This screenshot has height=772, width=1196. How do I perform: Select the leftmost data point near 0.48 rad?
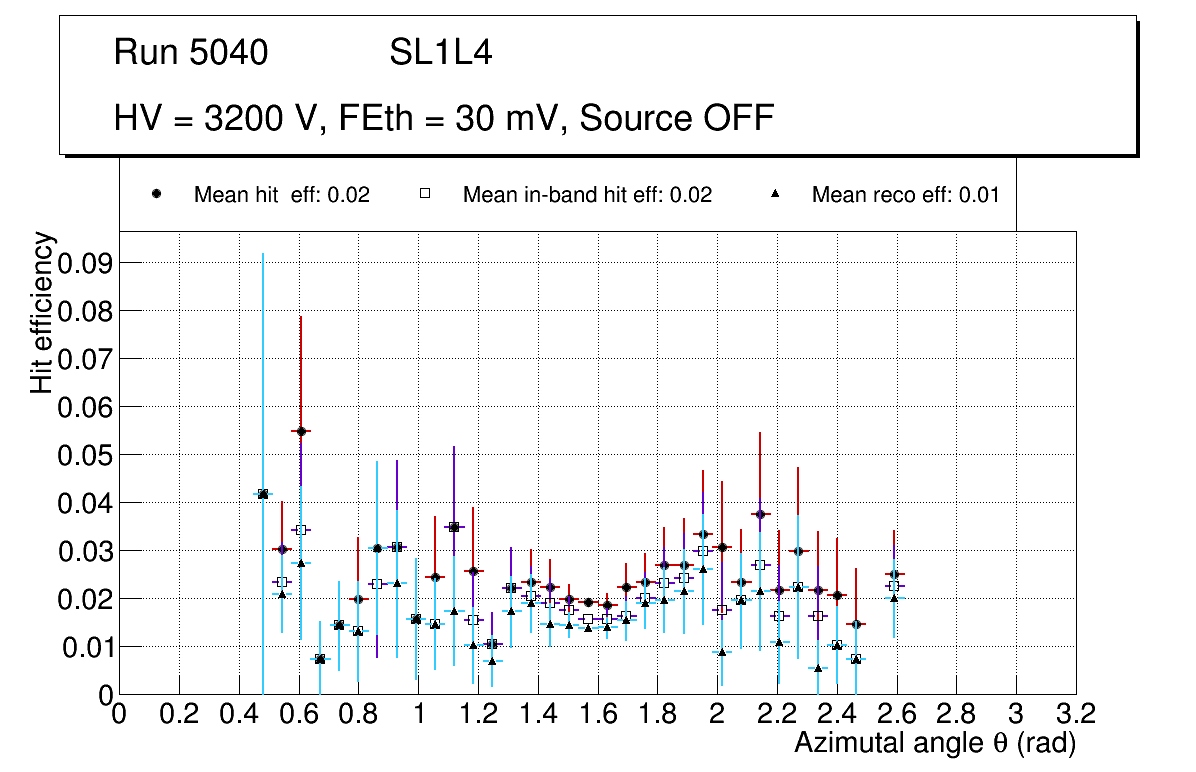(263, 494)
